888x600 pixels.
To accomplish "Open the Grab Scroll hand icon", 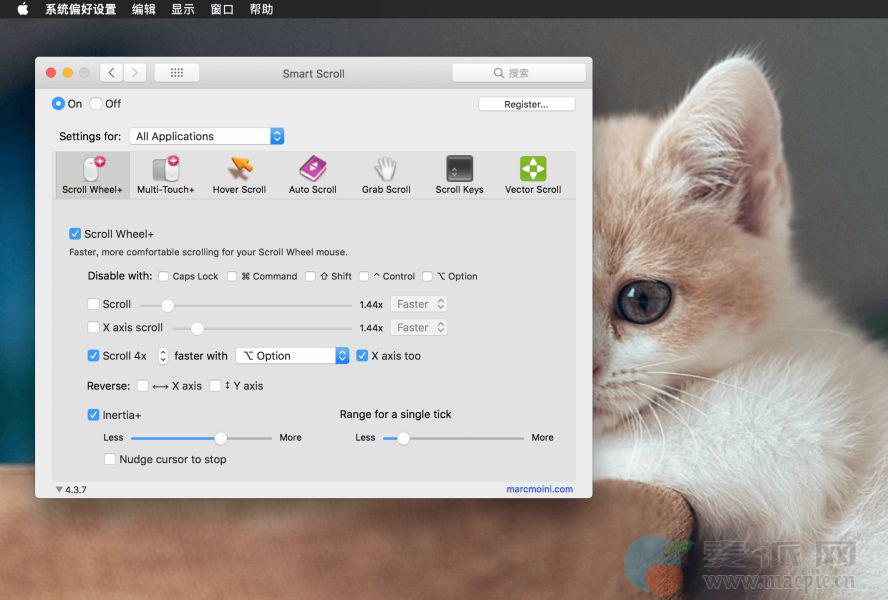I will point(386,170).
